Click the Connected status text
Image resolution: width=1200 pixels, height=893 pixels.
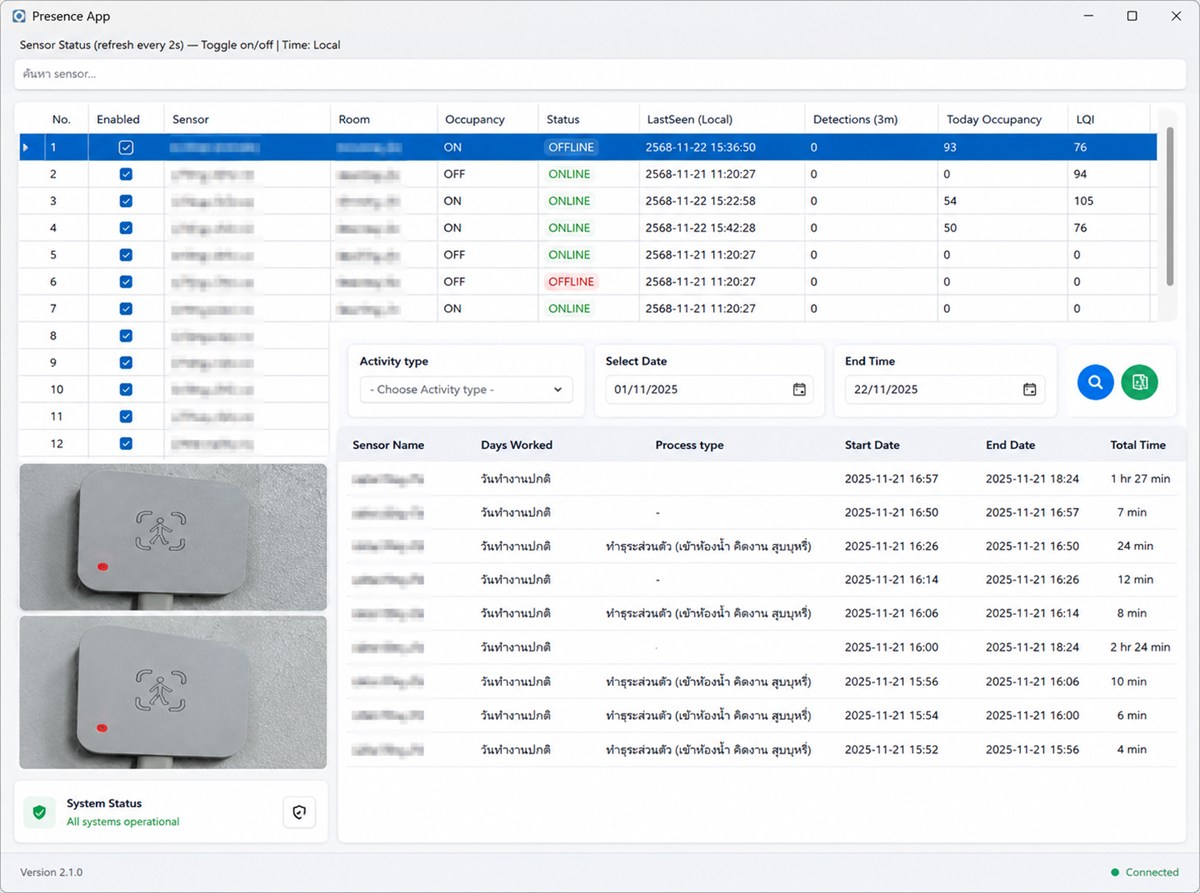(x=1152, y=872)
